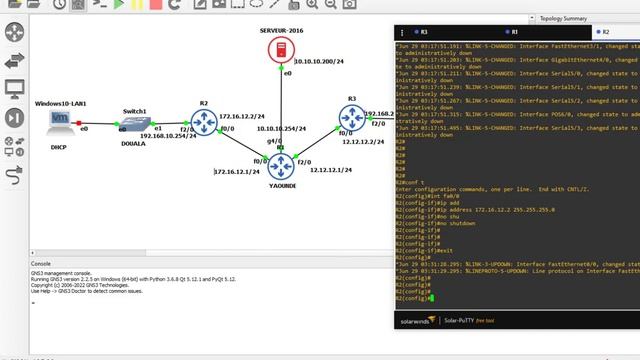The height and width of the screenshot is (360, 640).
Task: Select router R2 on the canvas
Action: [x=204, y=122]
